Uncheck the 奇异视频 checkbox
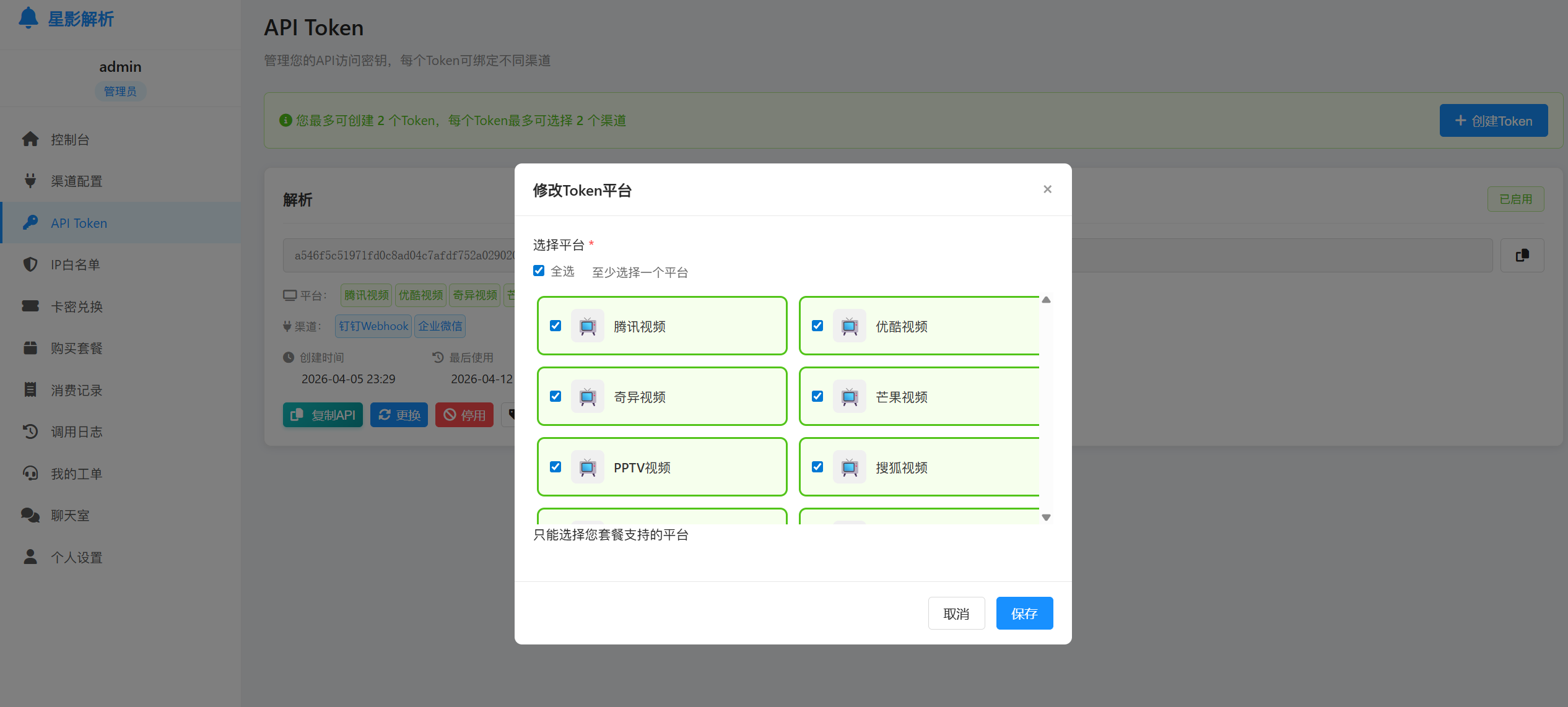 [555, 396]
